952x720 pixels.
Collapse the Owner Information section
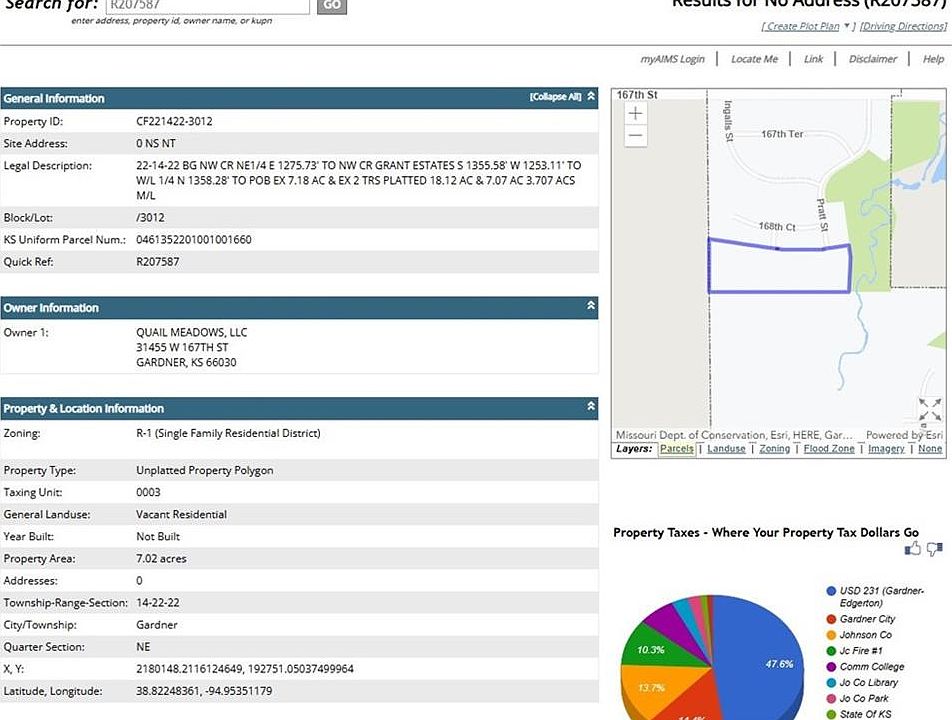point(591,305)
